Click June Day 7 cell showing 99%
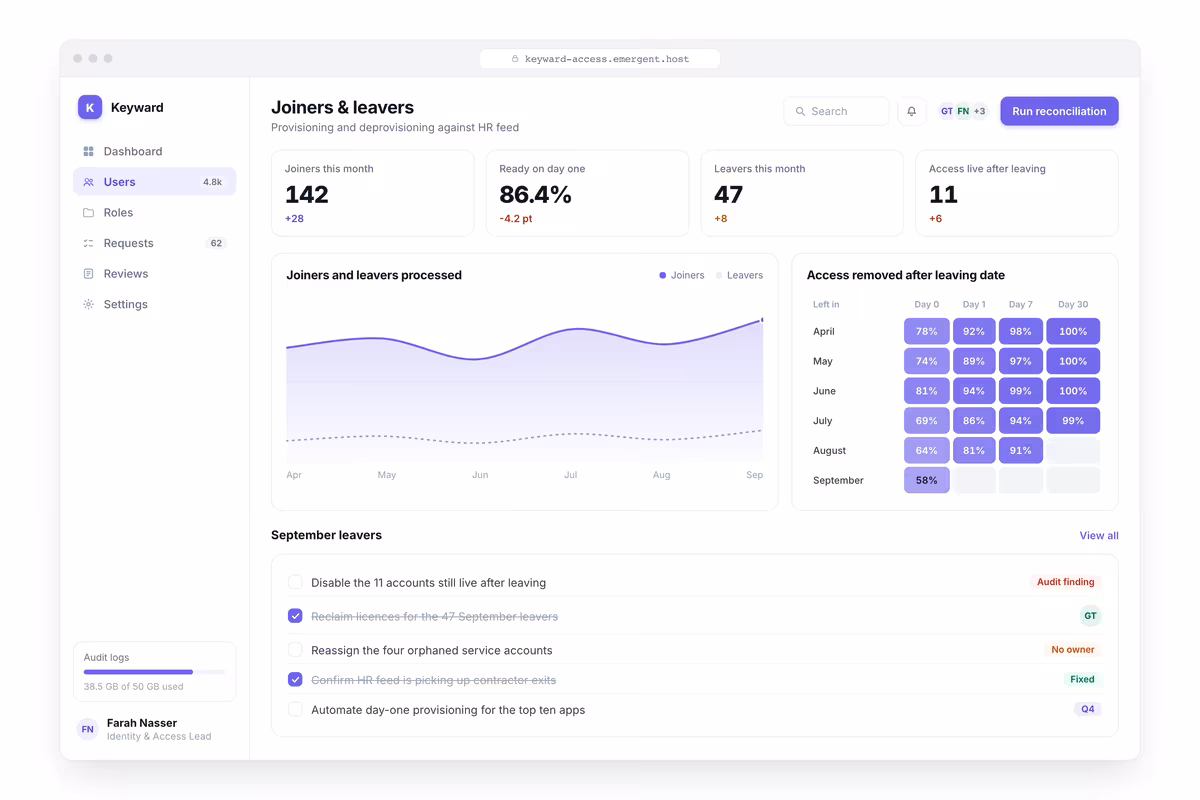Image resolution: width=1200 pixels, height=800 pixels. pyautogui.click(x=1021, y=391)
